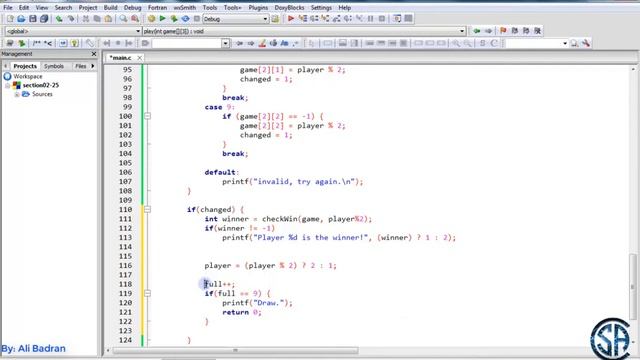Open the play(int game[][3]) function dropdown
The image size is (640, 360).
pyautogui.click(x=462, y=31)
